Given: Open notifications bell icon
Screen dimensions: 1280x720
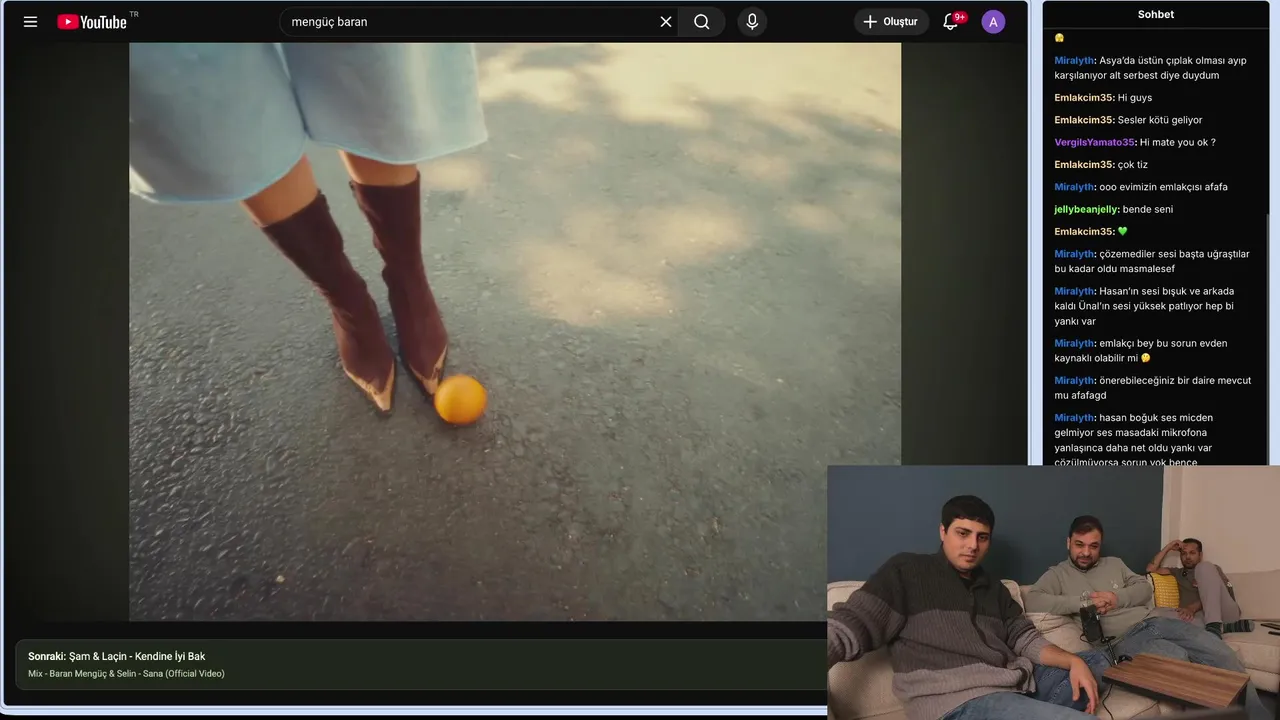Looking at the screenshot, I should pyautogui.click(x=951, y=22).
